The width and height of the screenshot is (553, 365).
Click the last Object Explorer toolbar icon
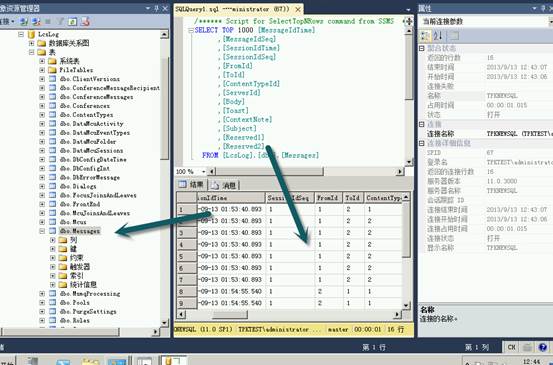point(85,22)
